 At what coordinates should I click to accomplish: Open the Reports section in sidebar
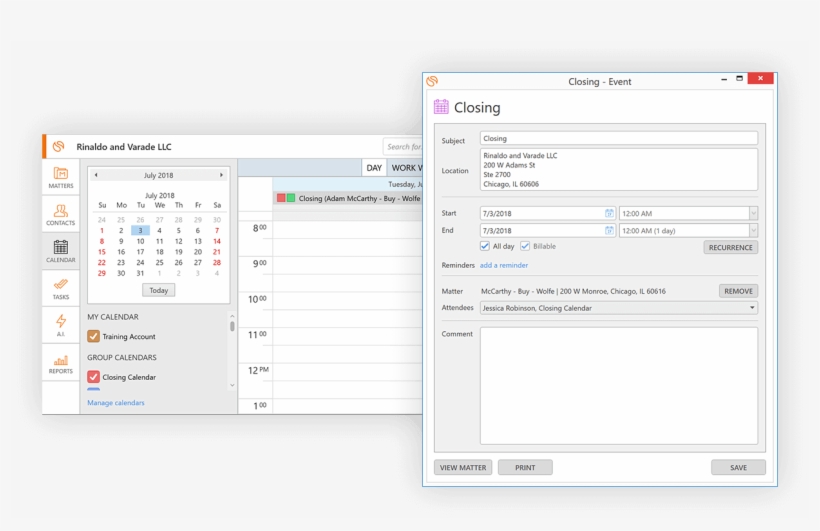click(x=61, y=363)
